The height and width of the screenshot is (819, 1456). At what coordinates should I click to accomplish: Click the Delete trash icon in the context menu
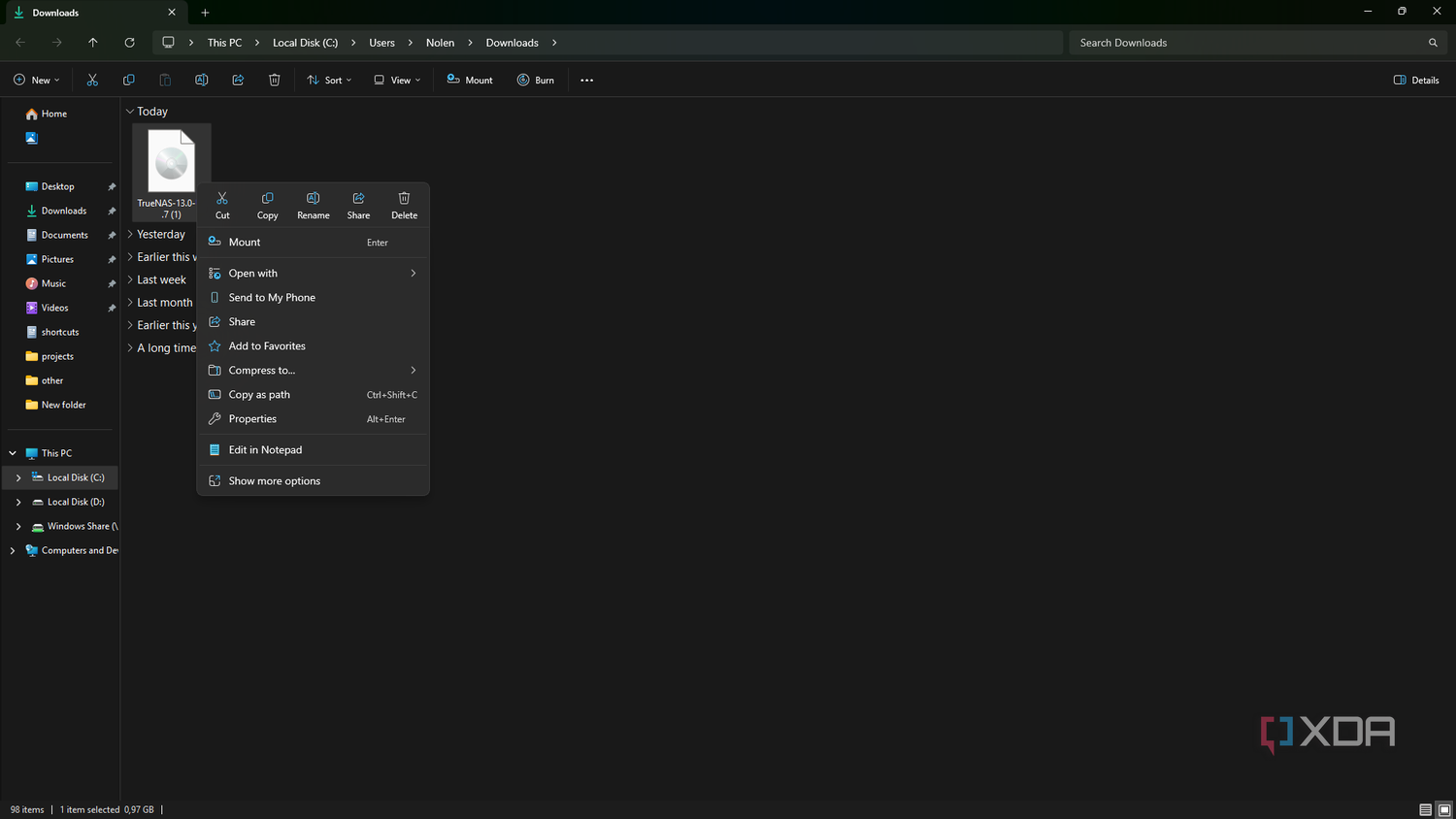click(404, 198)
